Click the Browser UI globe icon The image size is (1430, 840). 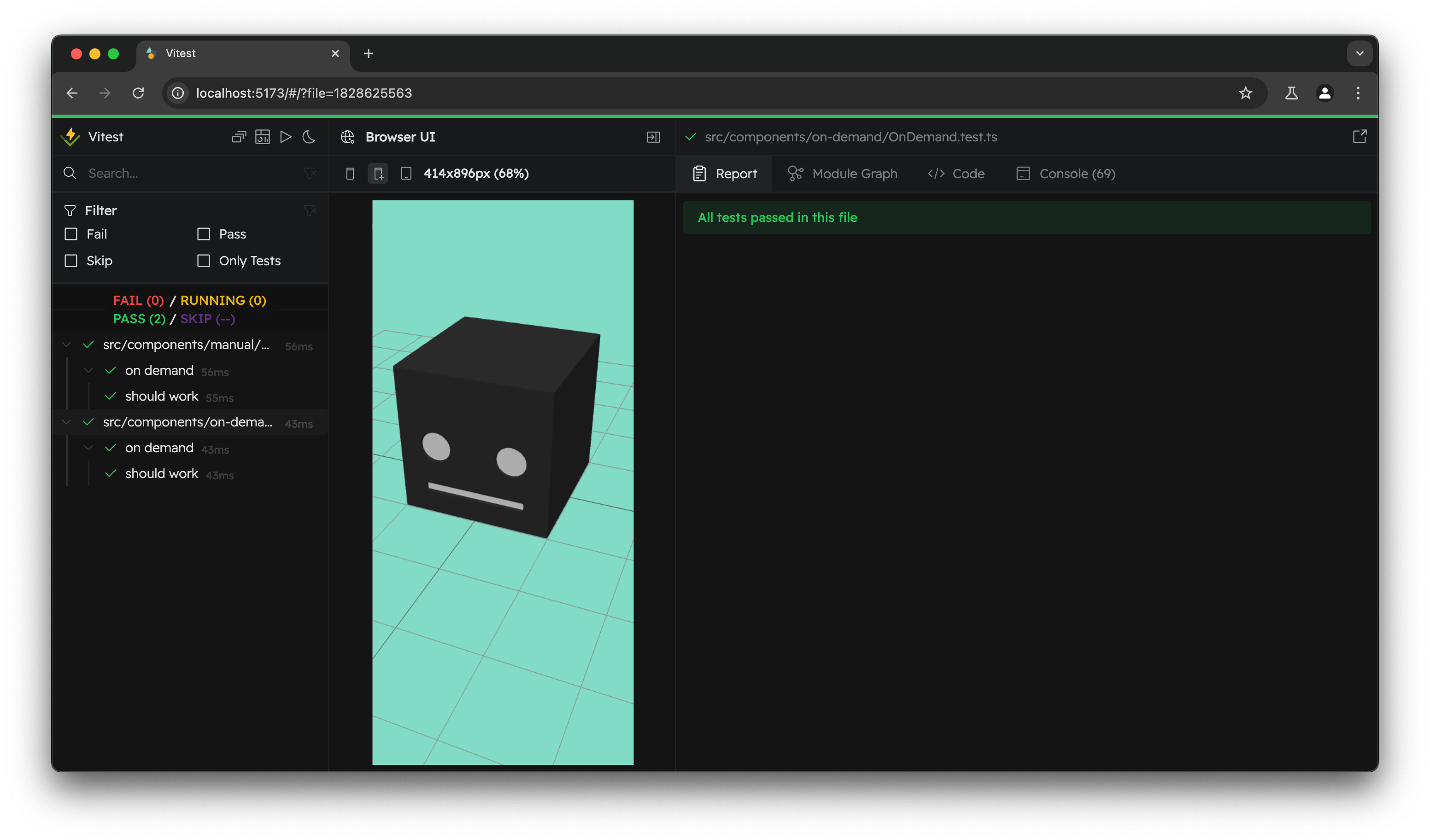348,136
